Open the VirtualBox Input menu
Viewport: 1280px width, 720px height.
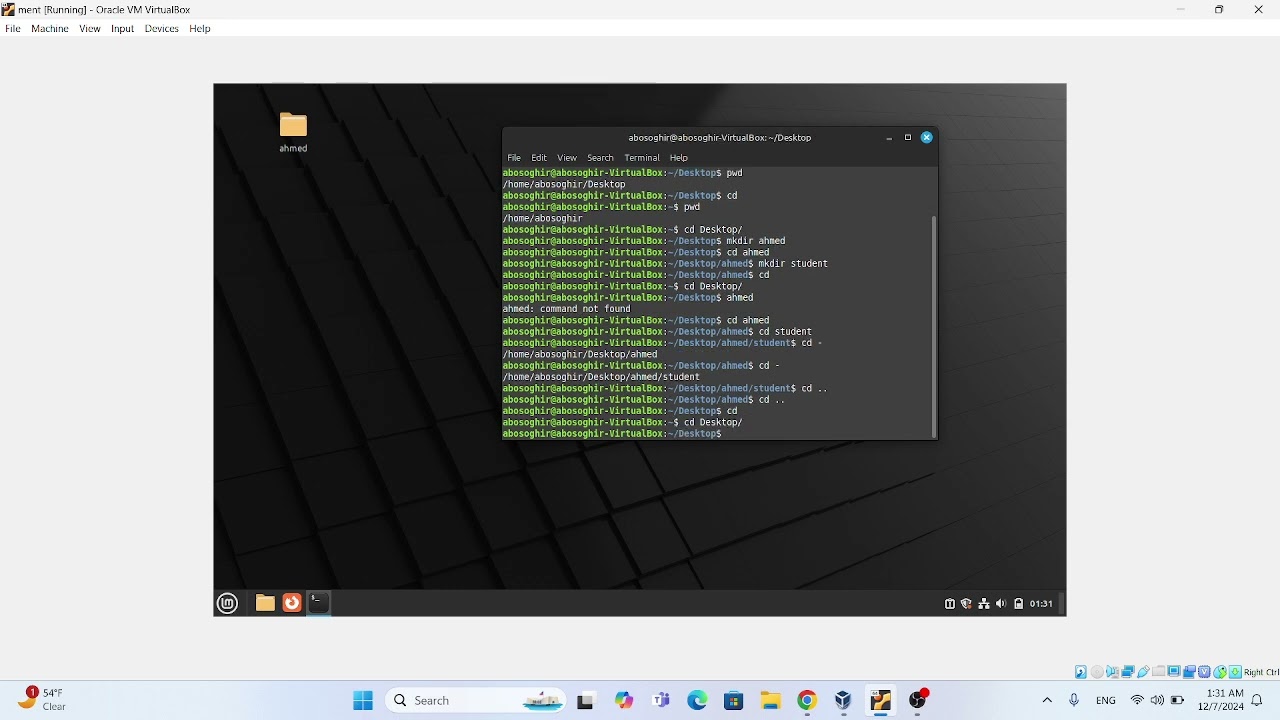(x=123, y=29)
